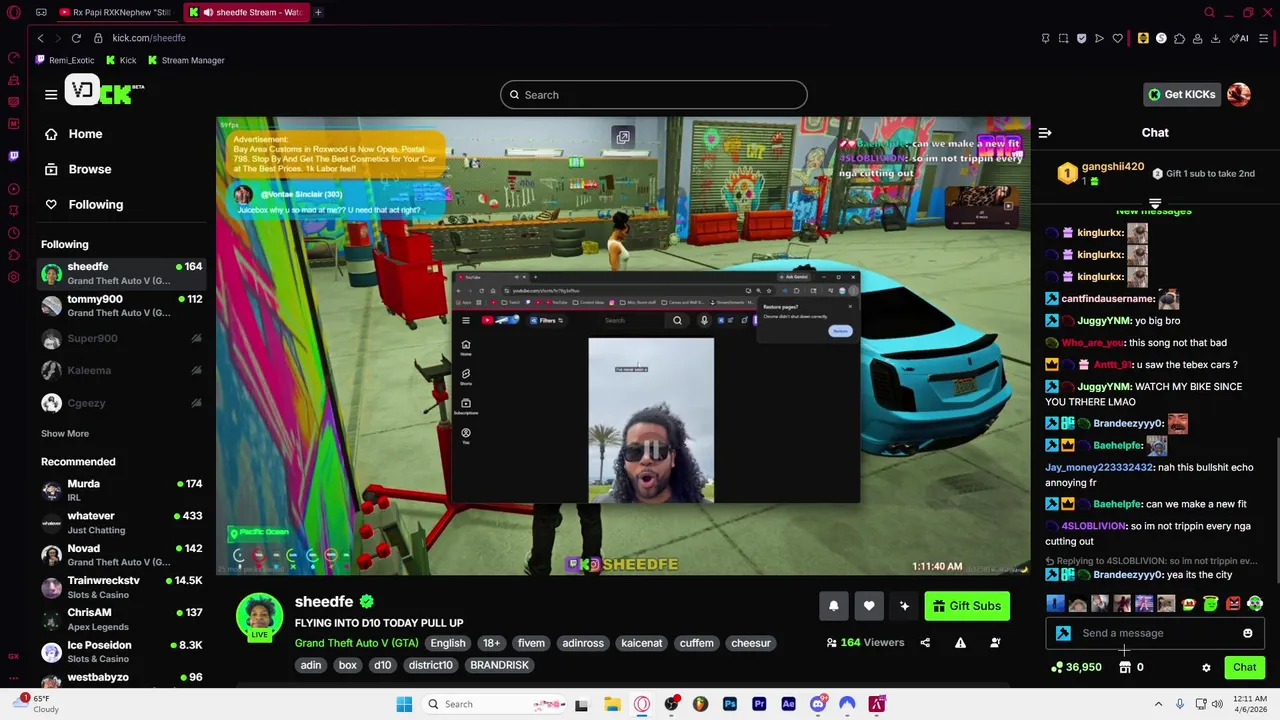Click the Get KICKs button

click(x=1181, y=94)
